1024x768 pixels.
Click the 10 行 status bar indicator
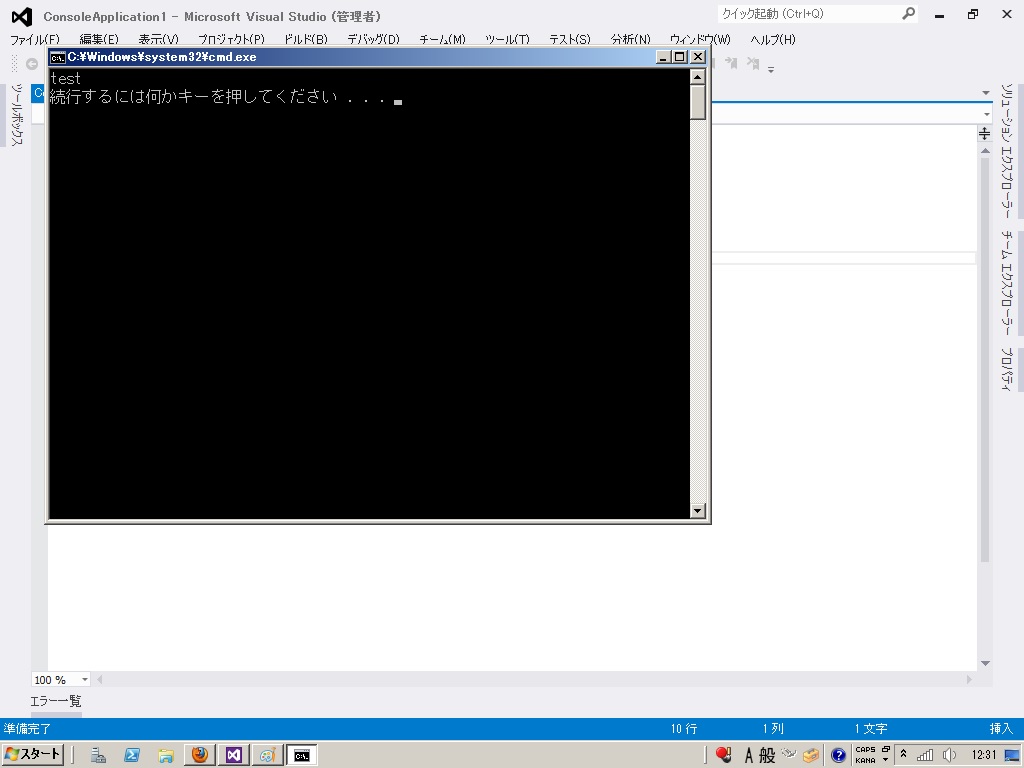click(684, 729)
